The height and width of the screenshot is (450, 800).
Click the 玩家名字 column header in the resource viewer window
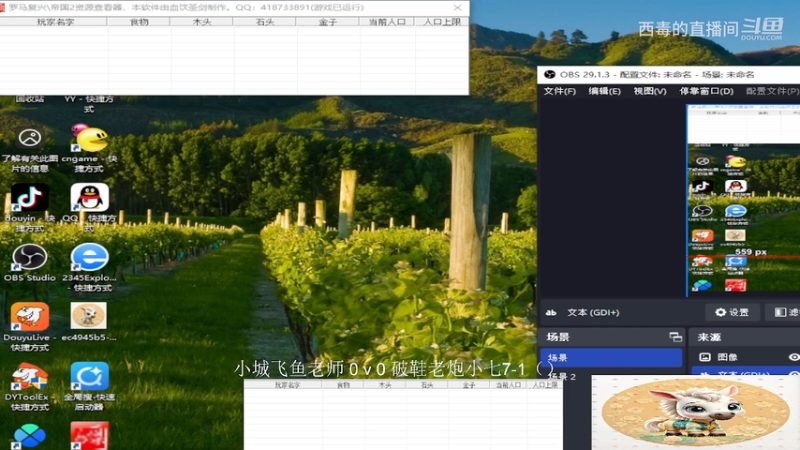55,22
